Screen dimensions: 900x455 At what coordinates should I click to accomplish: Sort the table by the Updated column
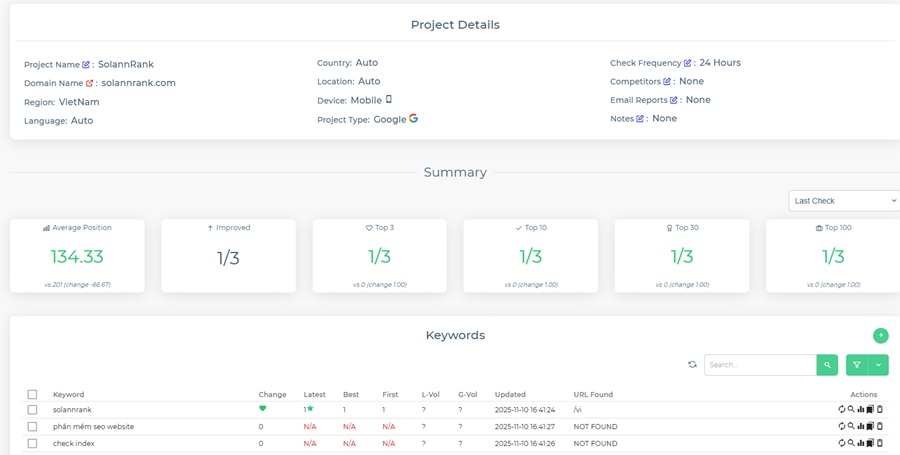pos(510,395)
